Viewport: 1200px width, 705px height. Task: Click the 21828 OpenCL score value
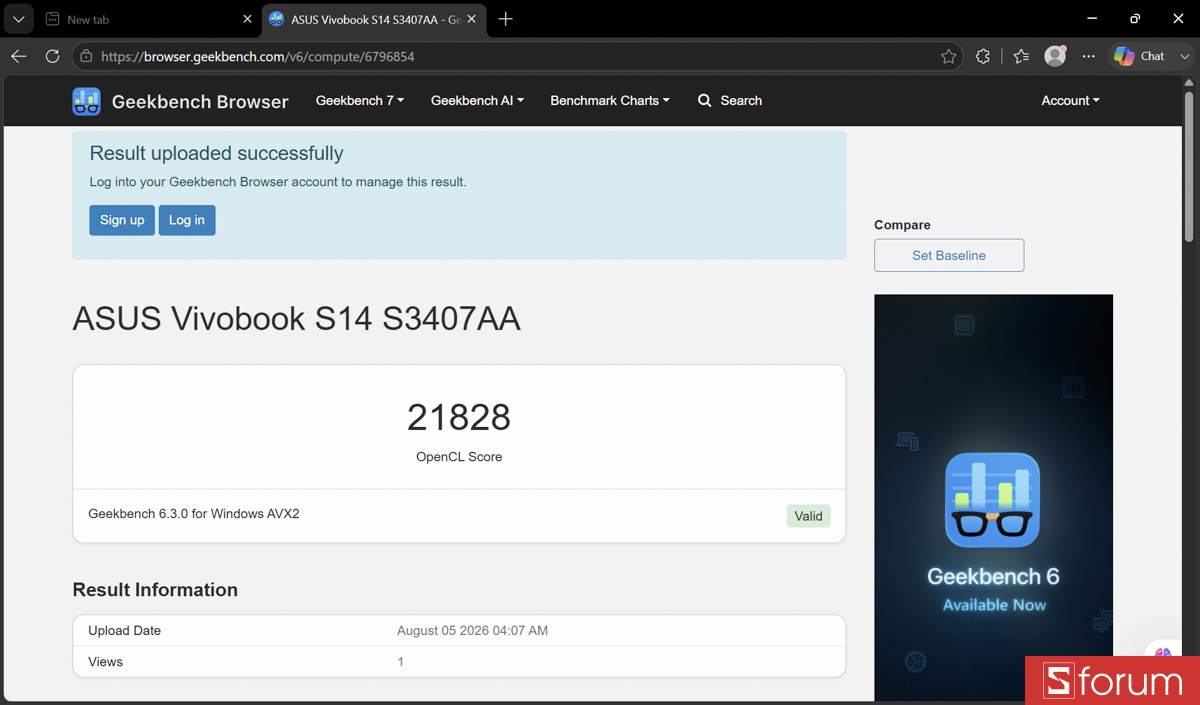click(459, 417)
